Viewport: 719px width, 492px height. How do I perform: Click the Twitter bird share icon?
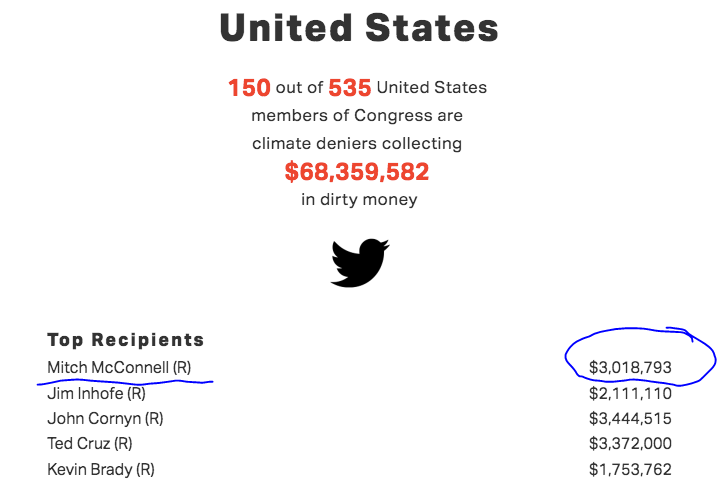[x=359, y=262]
